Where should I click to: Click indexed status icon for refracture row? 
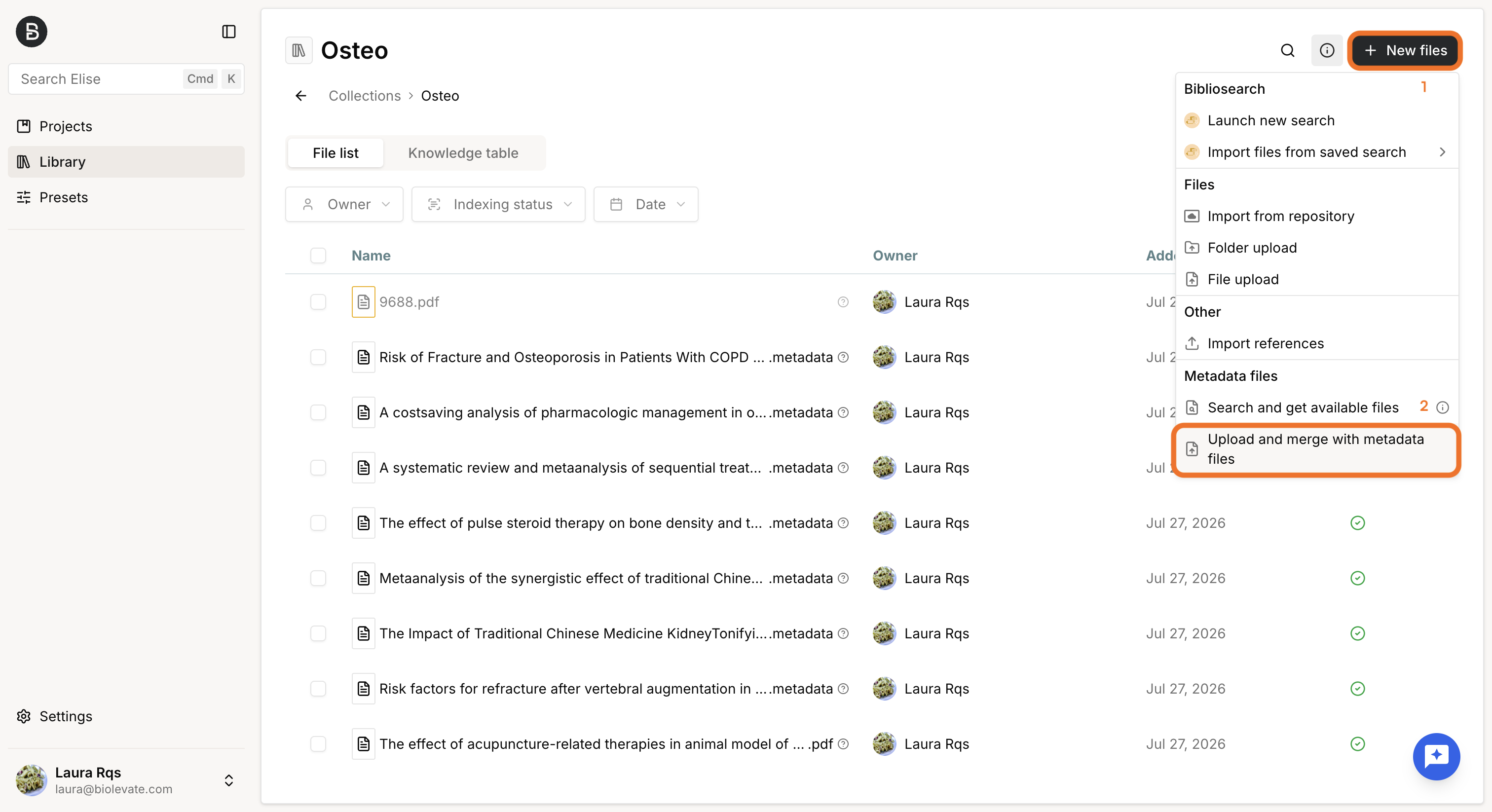(1358, 689)
